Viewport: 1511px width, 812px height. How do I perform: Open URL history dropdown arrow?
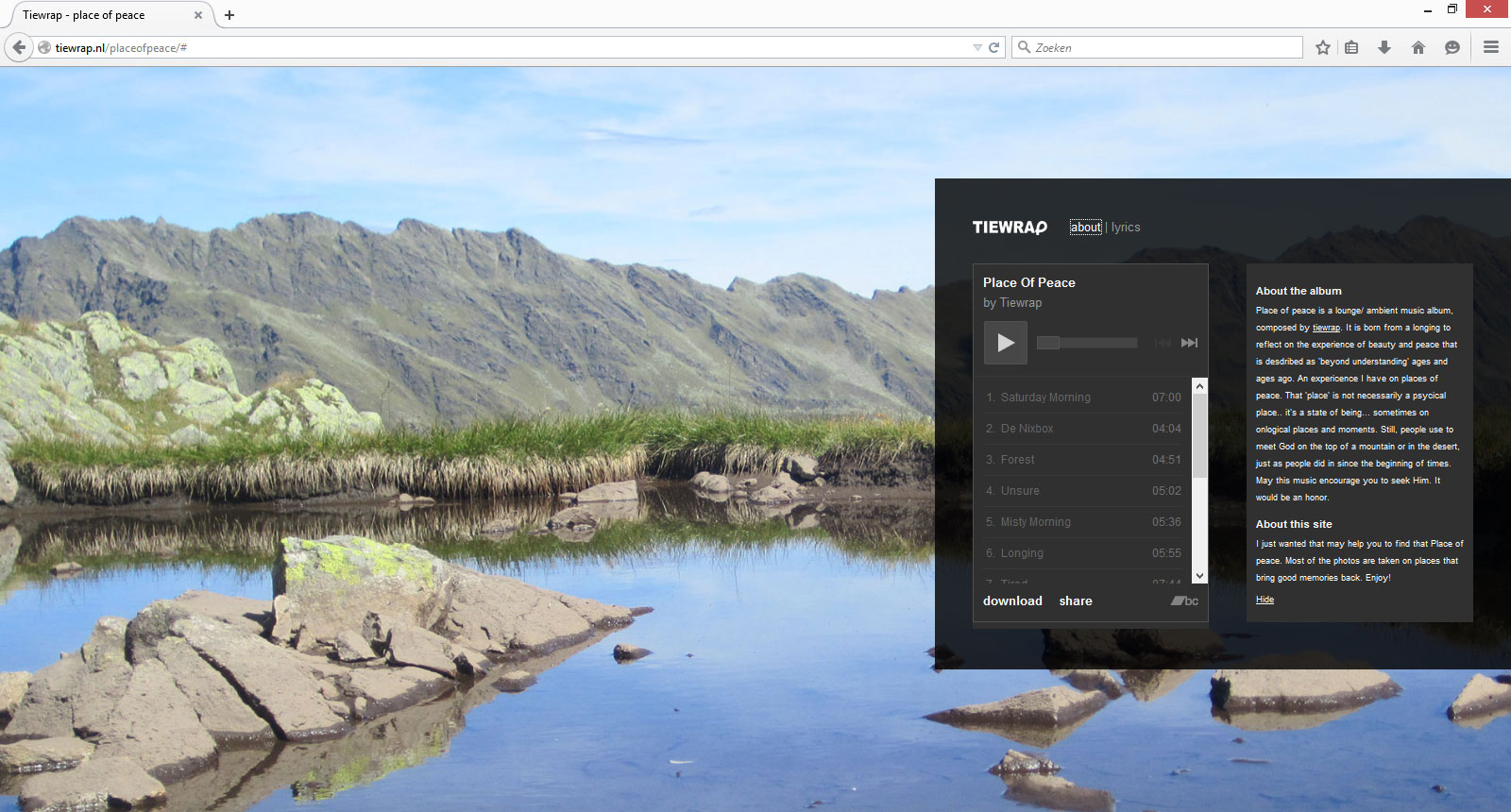(x=977, y=47)
